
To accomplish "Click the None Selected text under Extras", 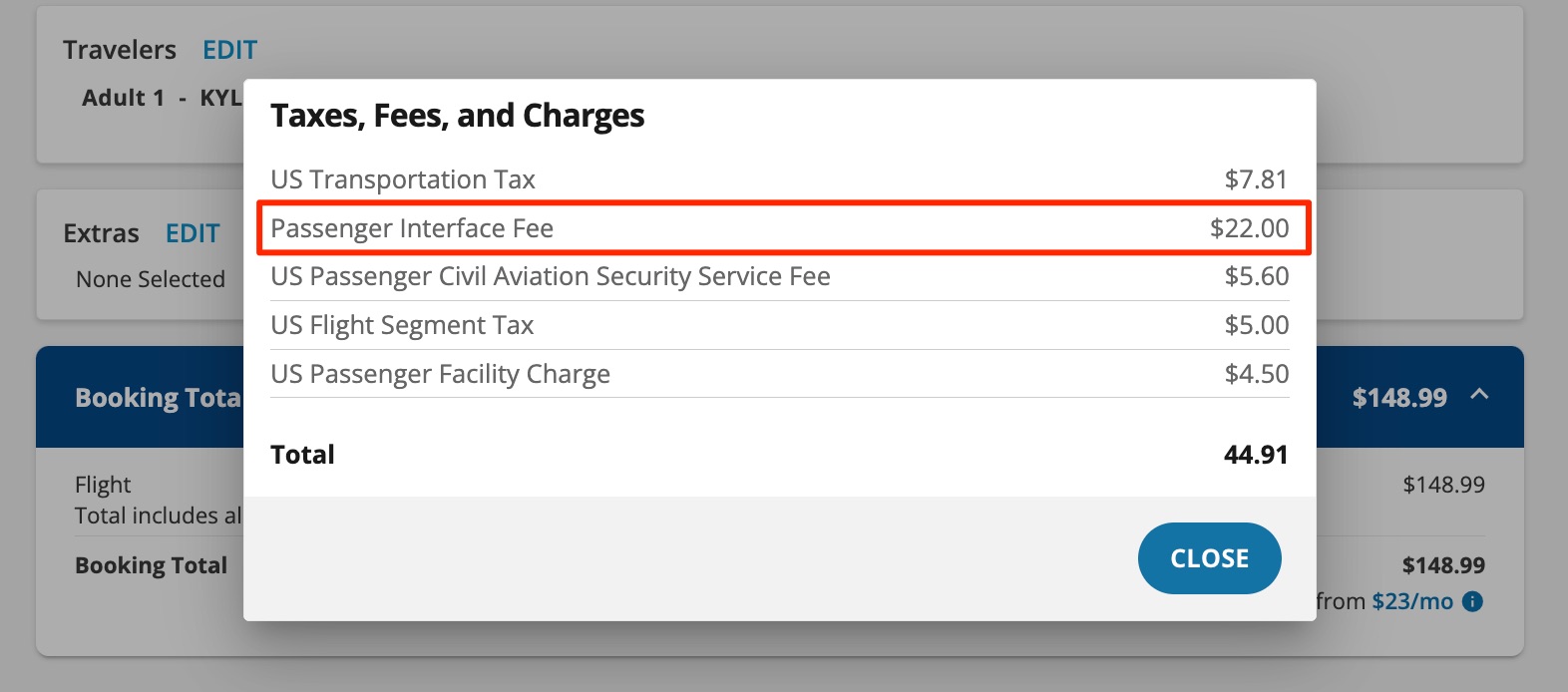I will pyautogui.click(x=150, y=279).
